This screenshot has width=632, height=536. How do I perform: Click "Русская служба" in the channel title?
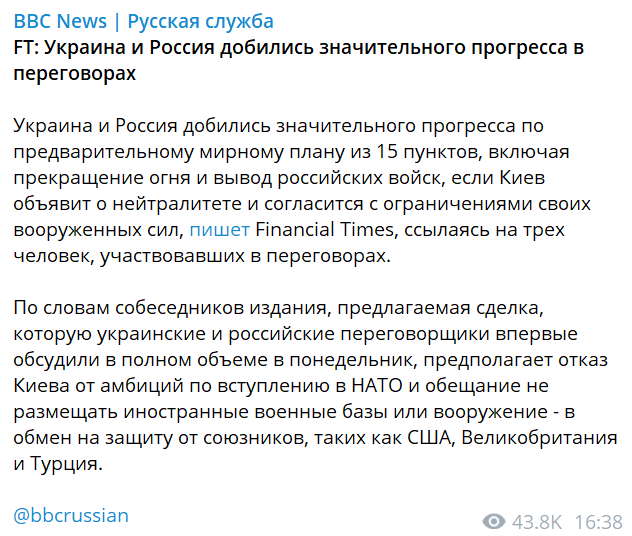coord(201,21)
